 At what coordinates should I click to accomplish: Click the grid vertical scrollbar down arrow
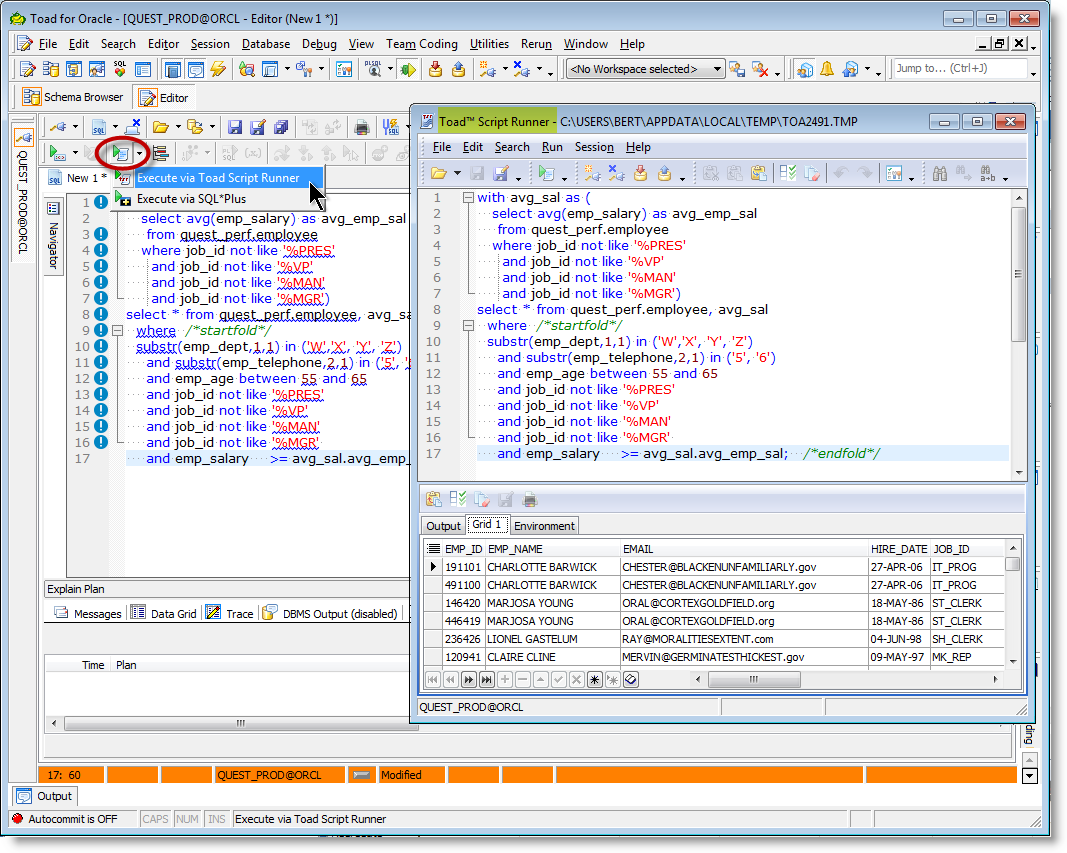1013,661
